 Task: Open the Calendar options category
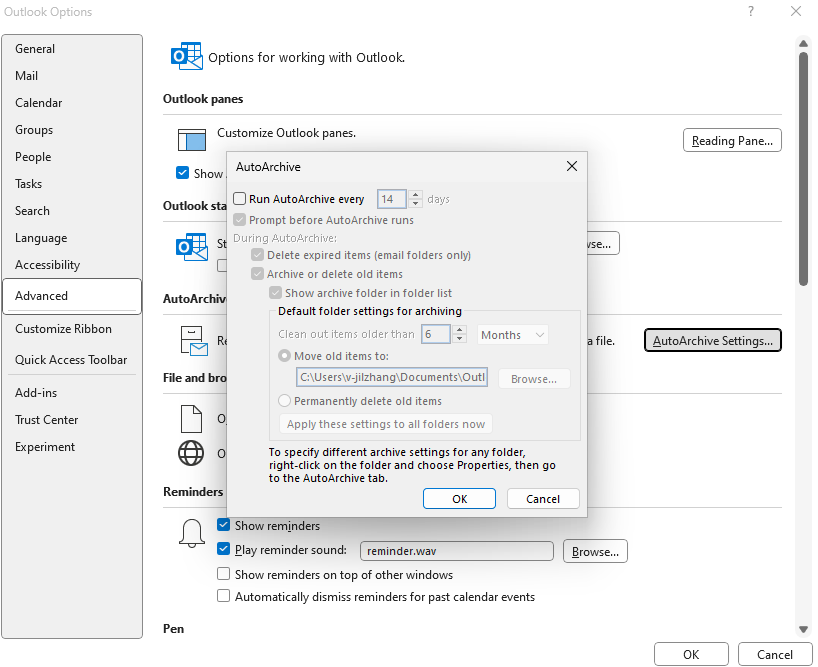71,103
